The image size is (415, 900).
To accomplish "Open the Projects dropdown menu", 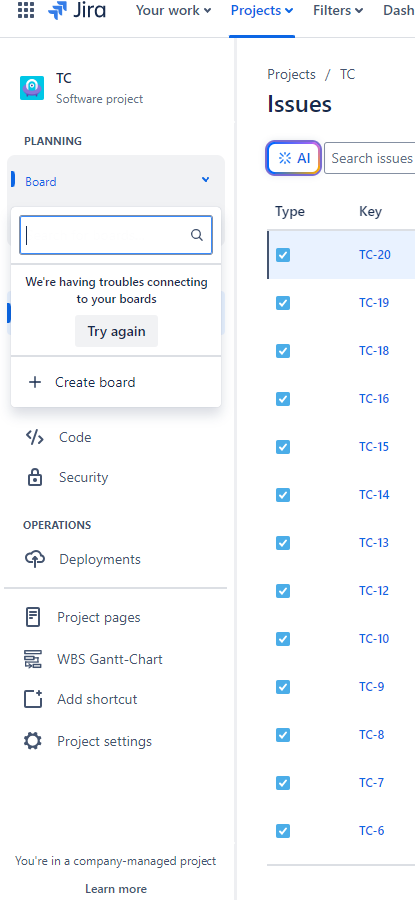I will [x=262, y=10].
